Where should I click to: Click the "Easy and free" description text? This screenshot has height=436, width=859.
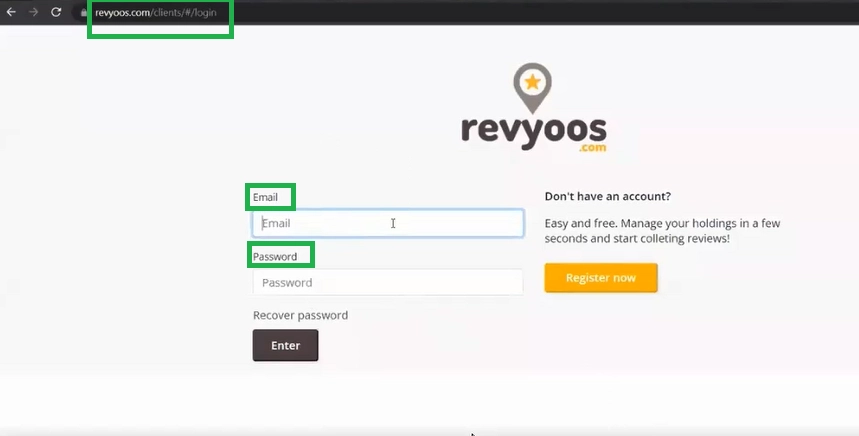click(662, 231)
